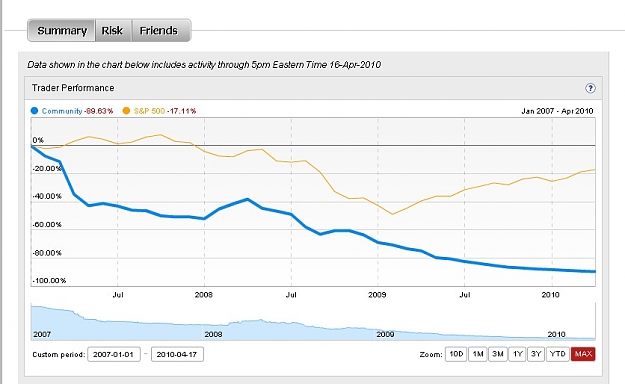Click the -17.11% S&P 500 value
The height and width of the screenshot is (384, 625).
(181, 111)
